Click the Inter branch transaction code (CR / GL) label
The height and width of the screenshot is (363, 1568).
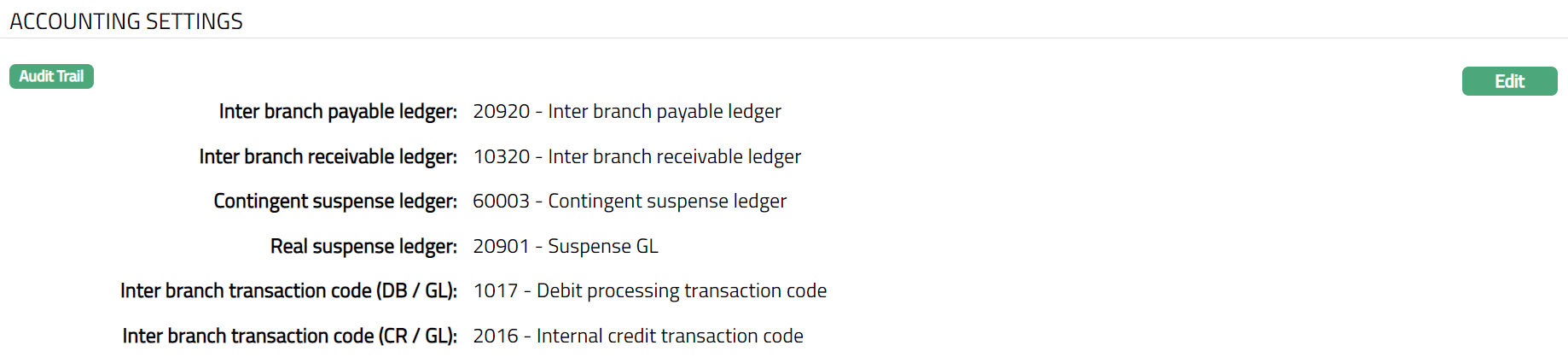pyautogui.click(x=289, y=337)
